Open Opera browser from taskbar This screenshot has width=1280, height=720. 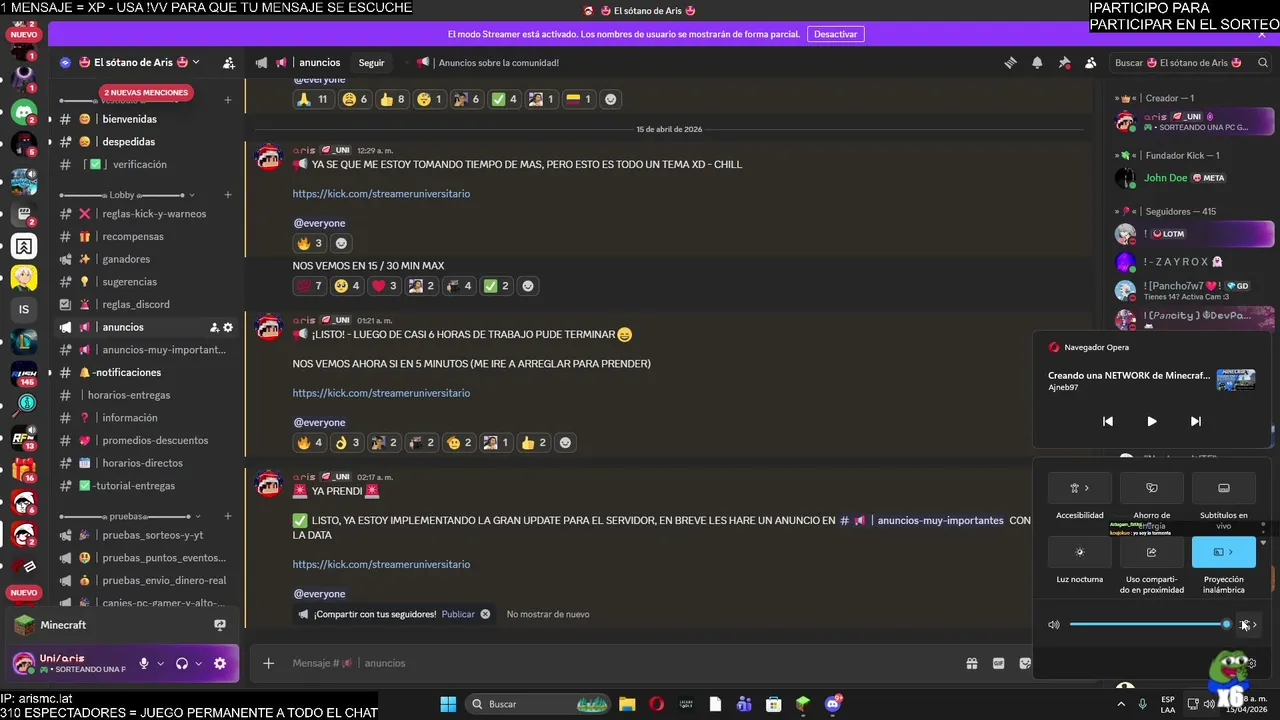click(656, 704)
